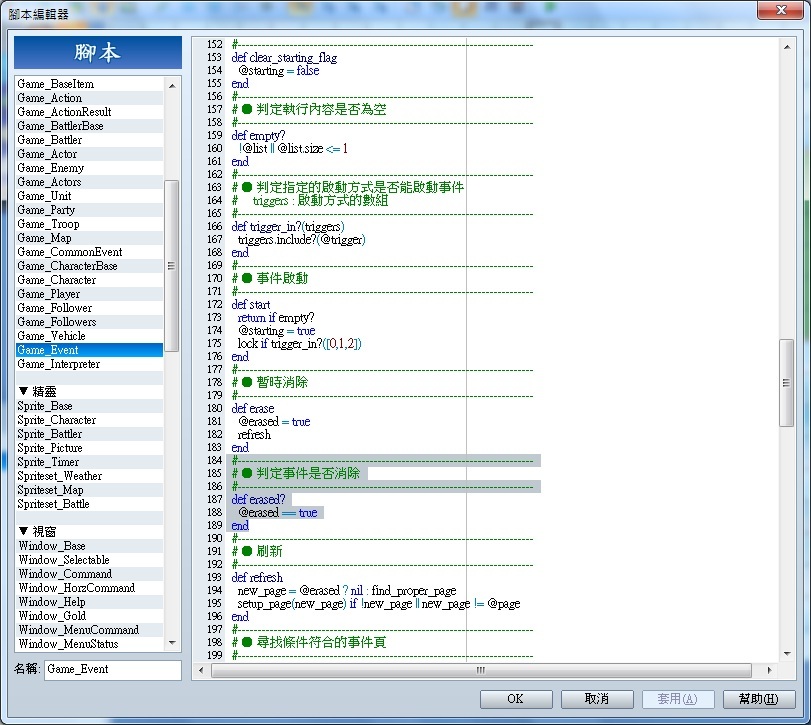811x725 pixels.
Task: Open the Window_HorzCommand script
Action: coord(89,587)
